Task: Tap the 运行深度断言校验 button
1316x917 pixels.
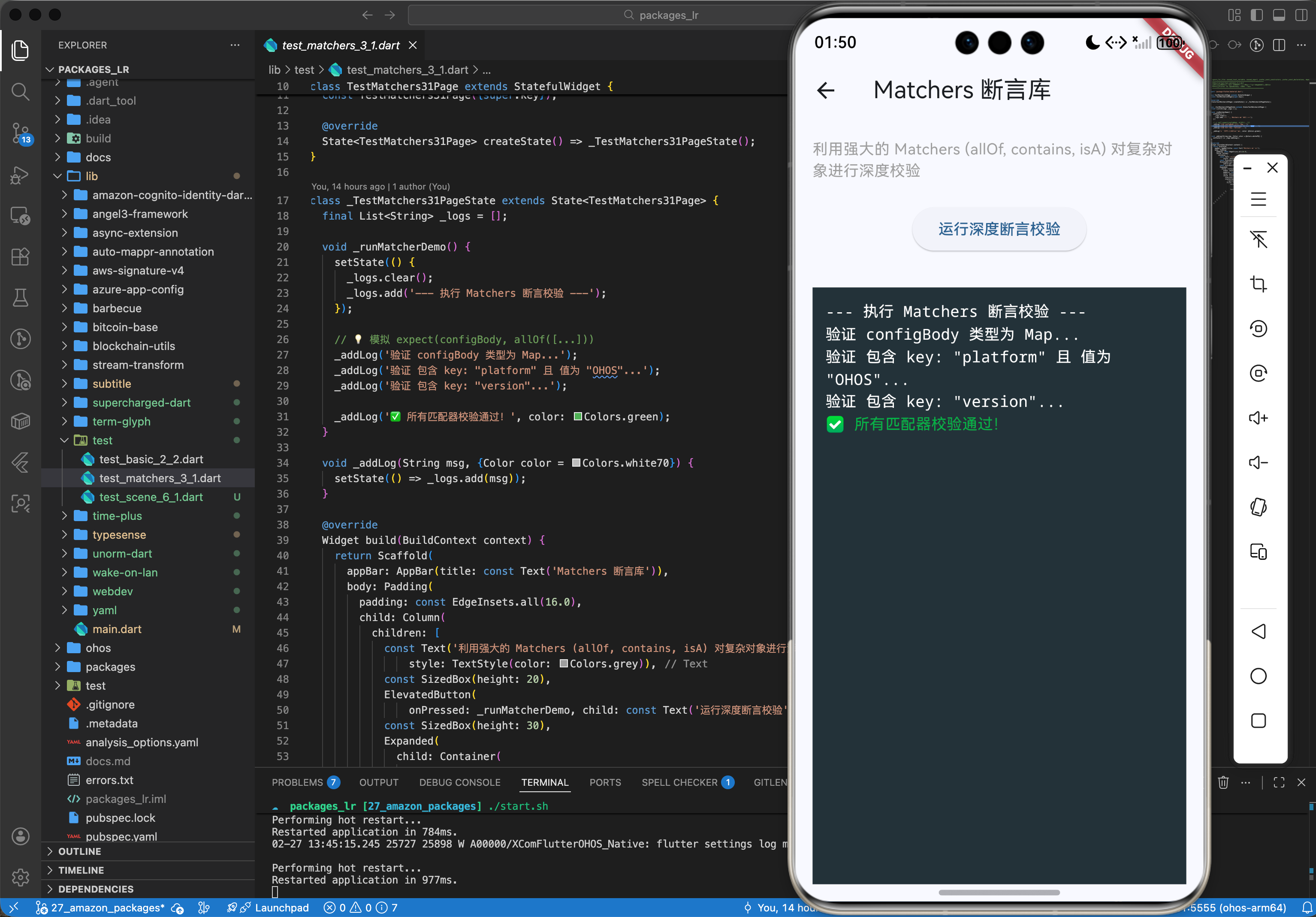Action: 999,229
